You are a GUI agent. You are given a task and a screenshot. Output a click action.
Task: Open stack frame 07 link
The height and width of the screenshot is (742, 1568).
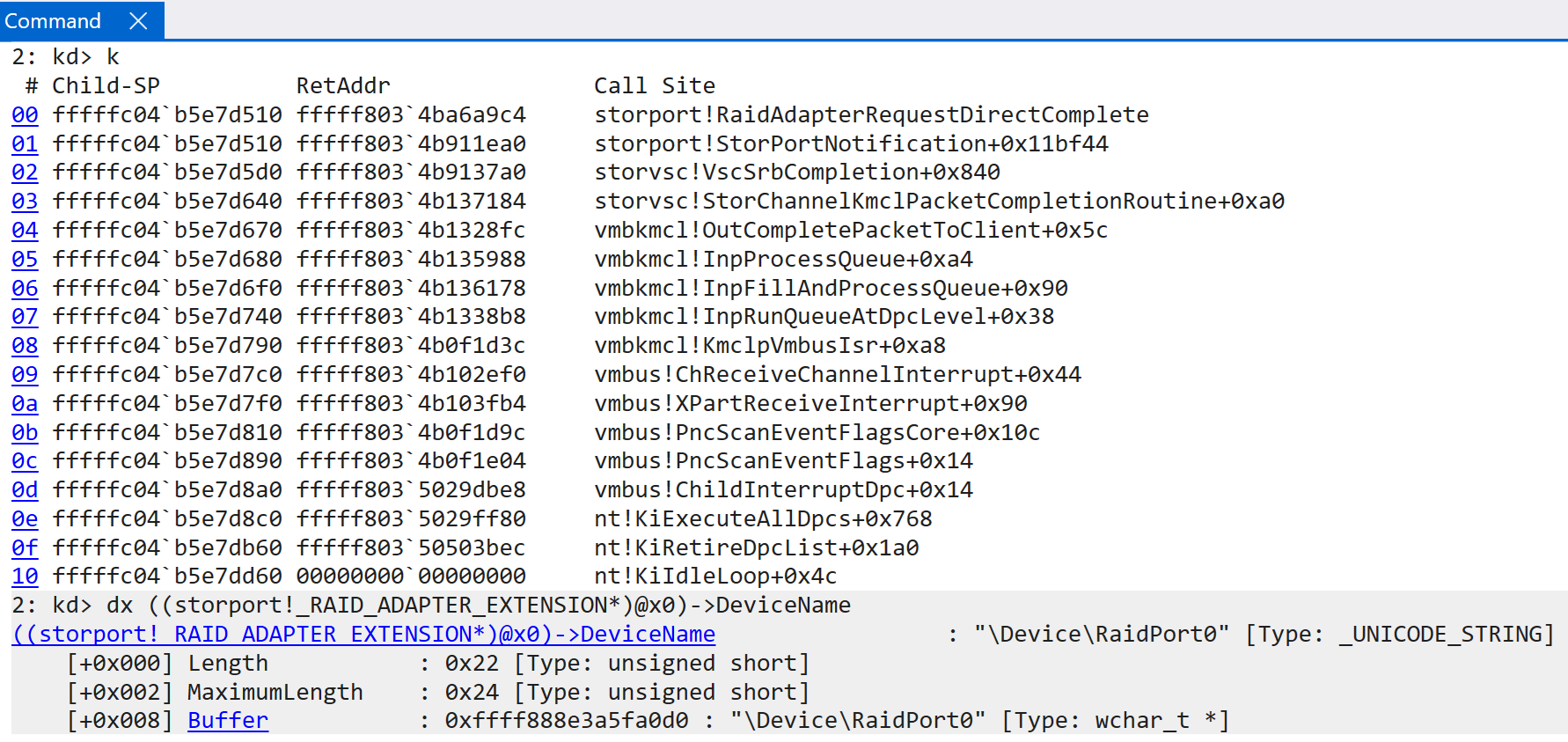pos(25,317)
